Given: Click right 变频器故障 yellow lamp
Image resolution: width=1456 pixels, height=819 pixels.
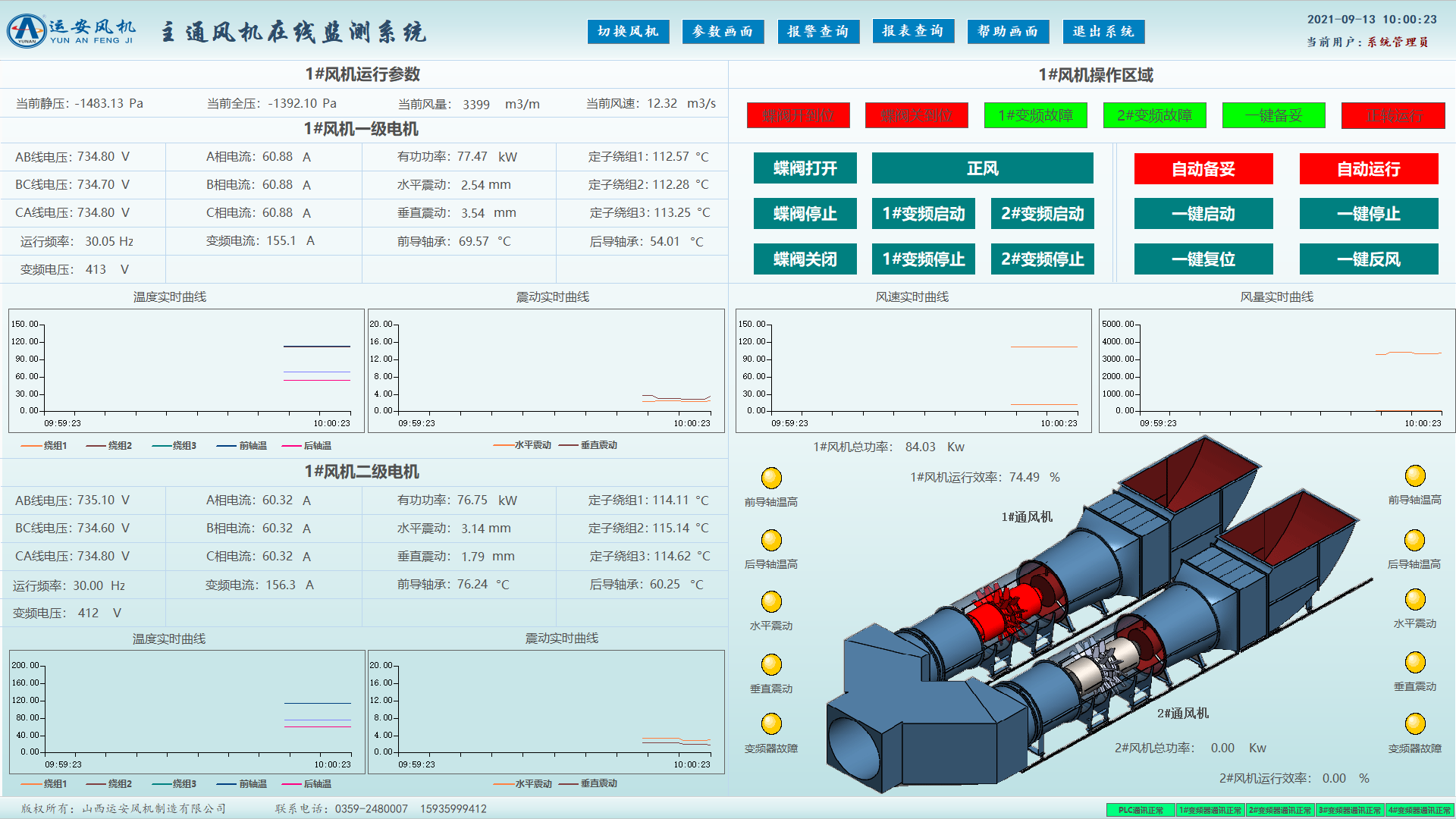Looking at the screenshot, I should tap(1415, 723).
